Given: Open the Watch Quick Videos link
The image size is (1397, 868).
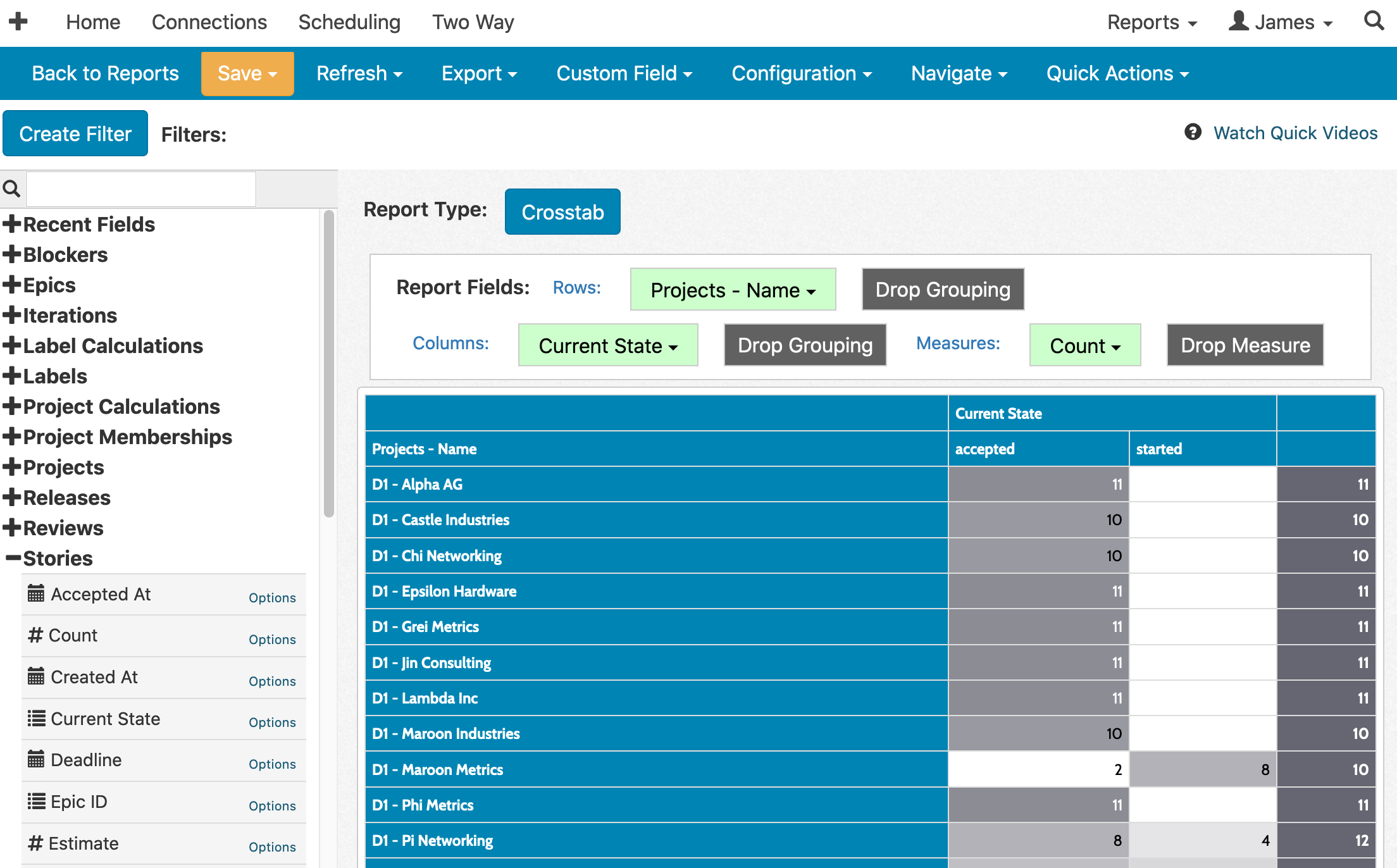Looking at the screenshot, I should pyautogui.click(x=1295, y=133).
